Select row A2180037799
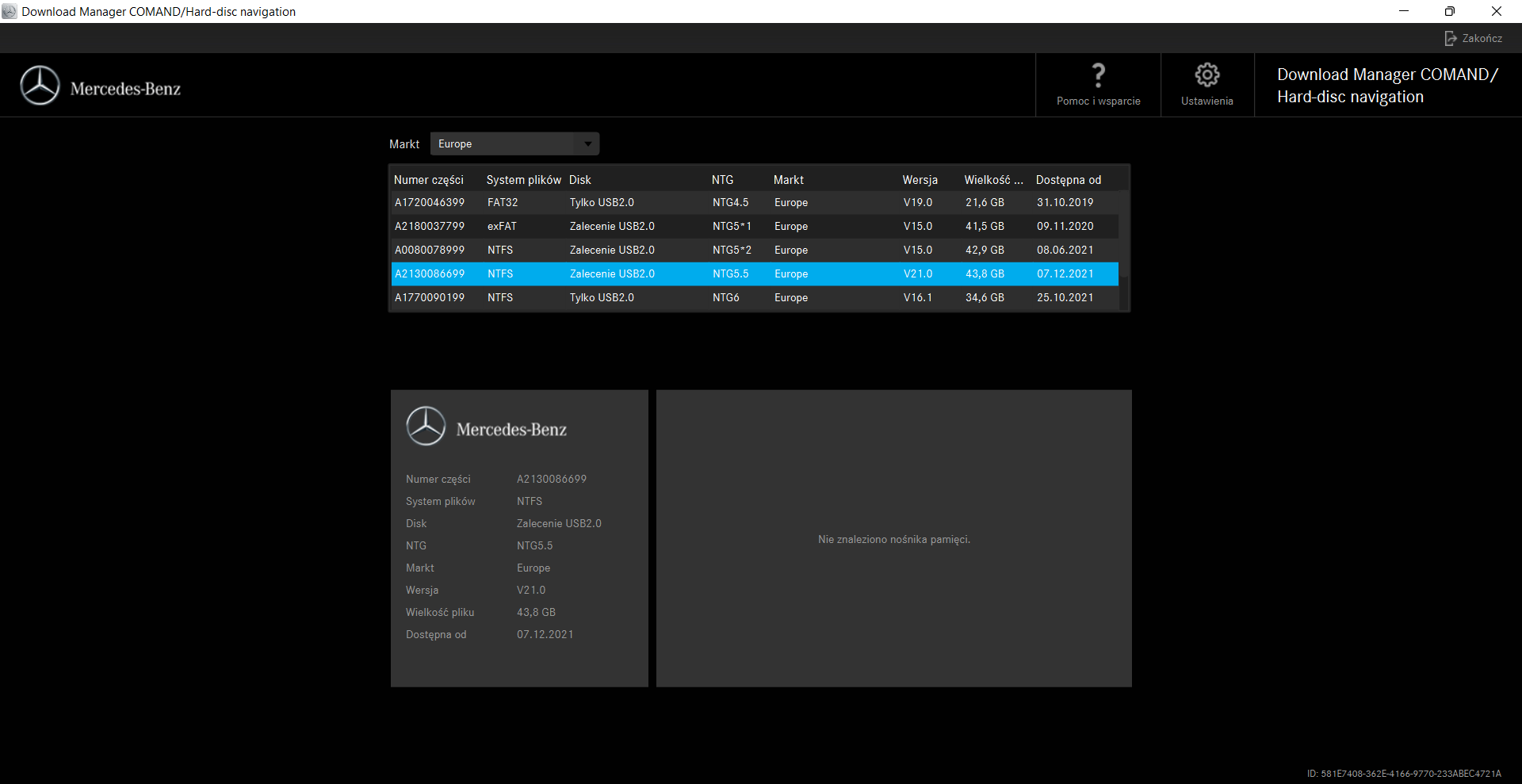1522x784 pixels. [755, 226]
